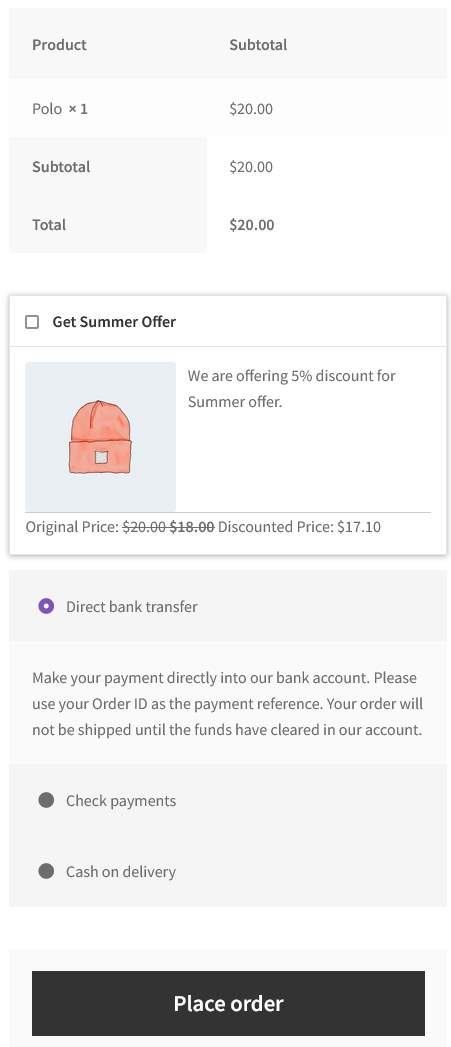This screenshot has height=1047, width=451.
Task: Select the Direct bank transfer radio button
Action: 46,606
